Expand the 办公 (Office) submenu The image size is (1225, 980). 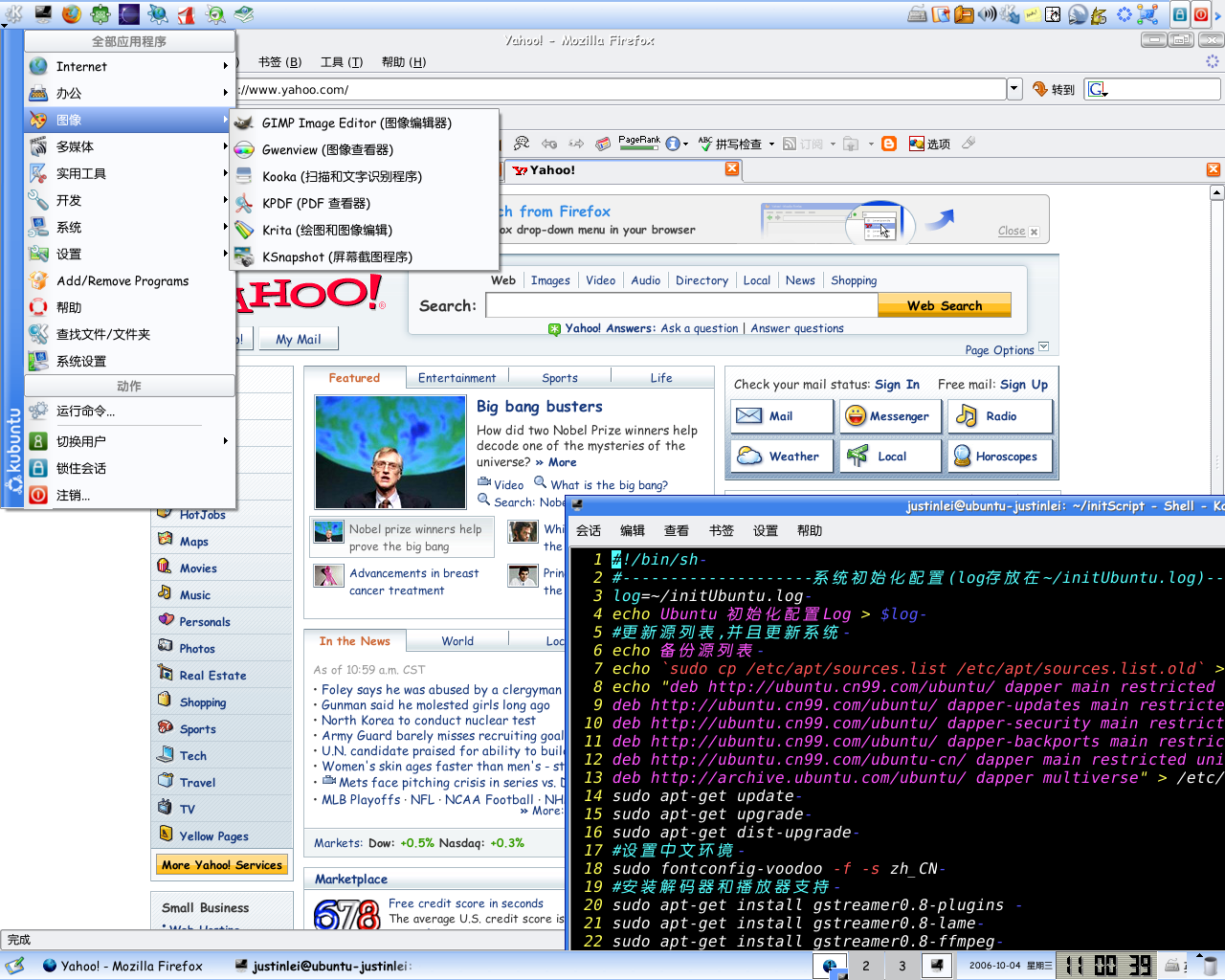tap(129, 93)
